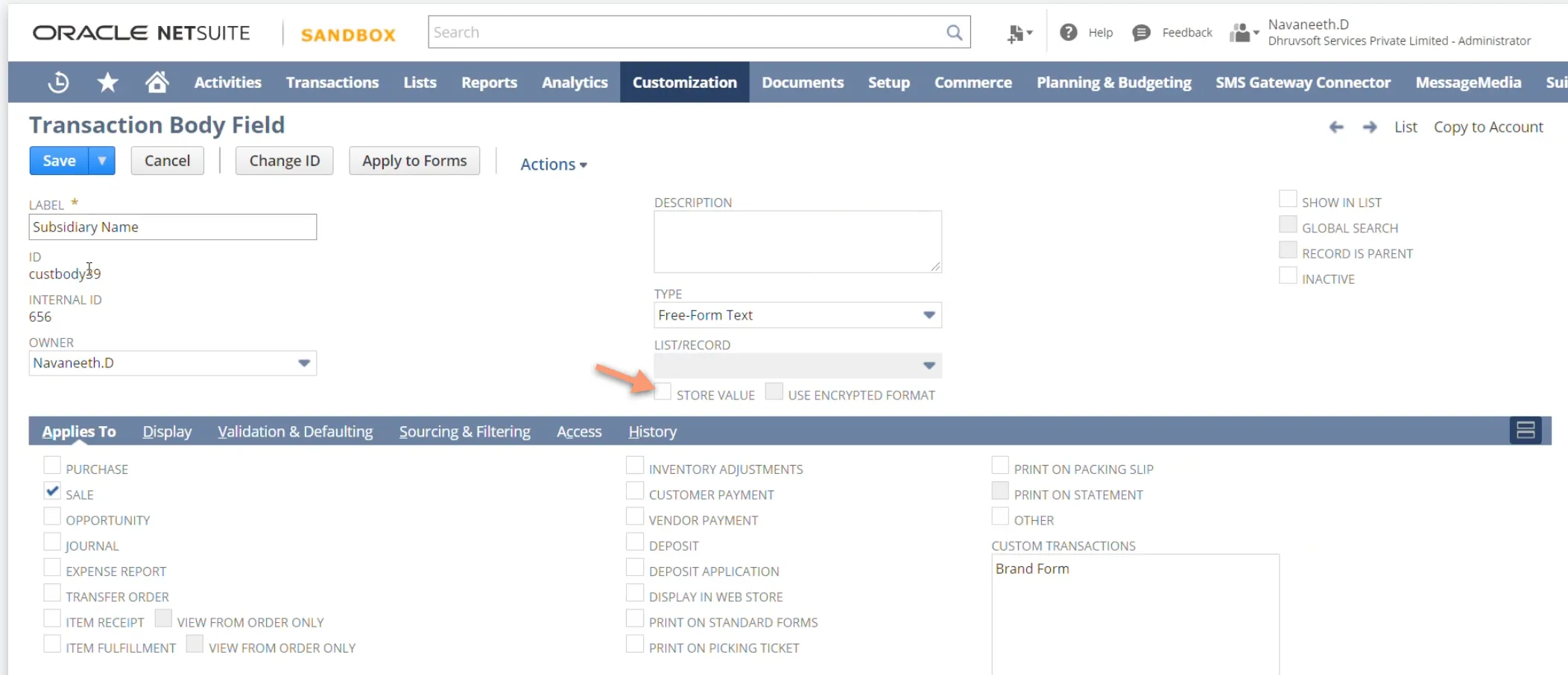Toggle unlayered subtab view icon
This screenshot has height=675, width=1568.
click(1526, 431)
